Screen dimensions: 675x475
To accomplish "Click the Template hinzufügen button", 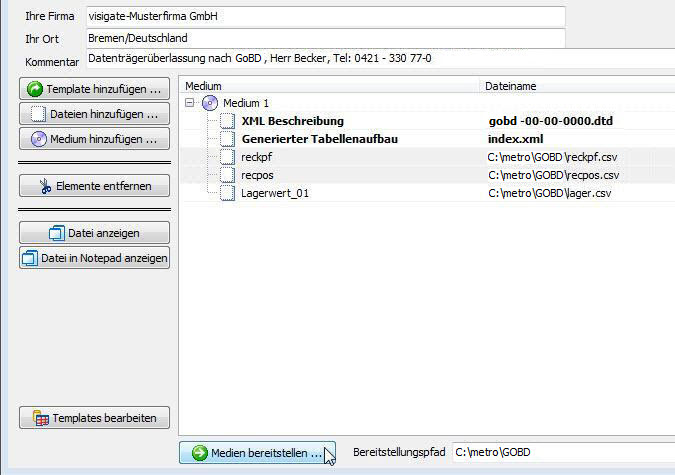I will click(x=94, y=89).
